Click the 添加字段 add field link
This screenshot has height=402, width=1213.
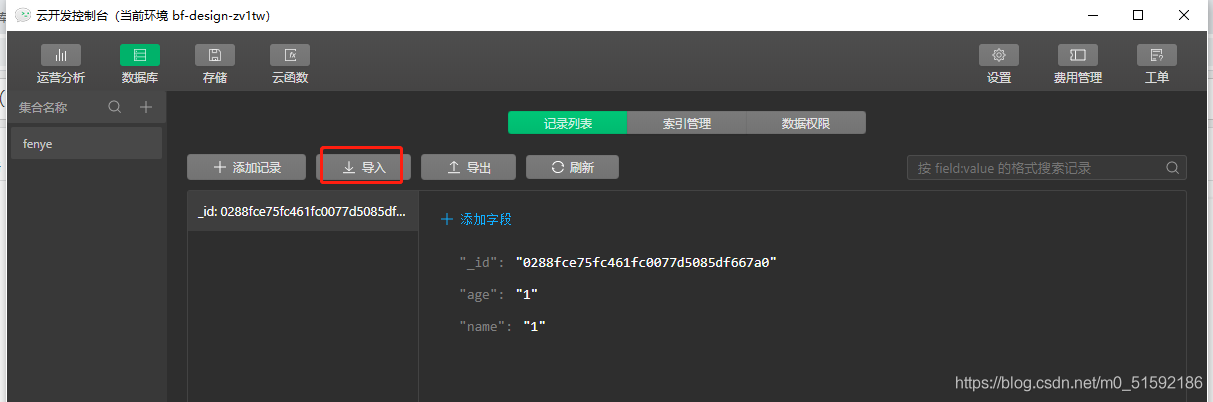(x=476, y=219)
